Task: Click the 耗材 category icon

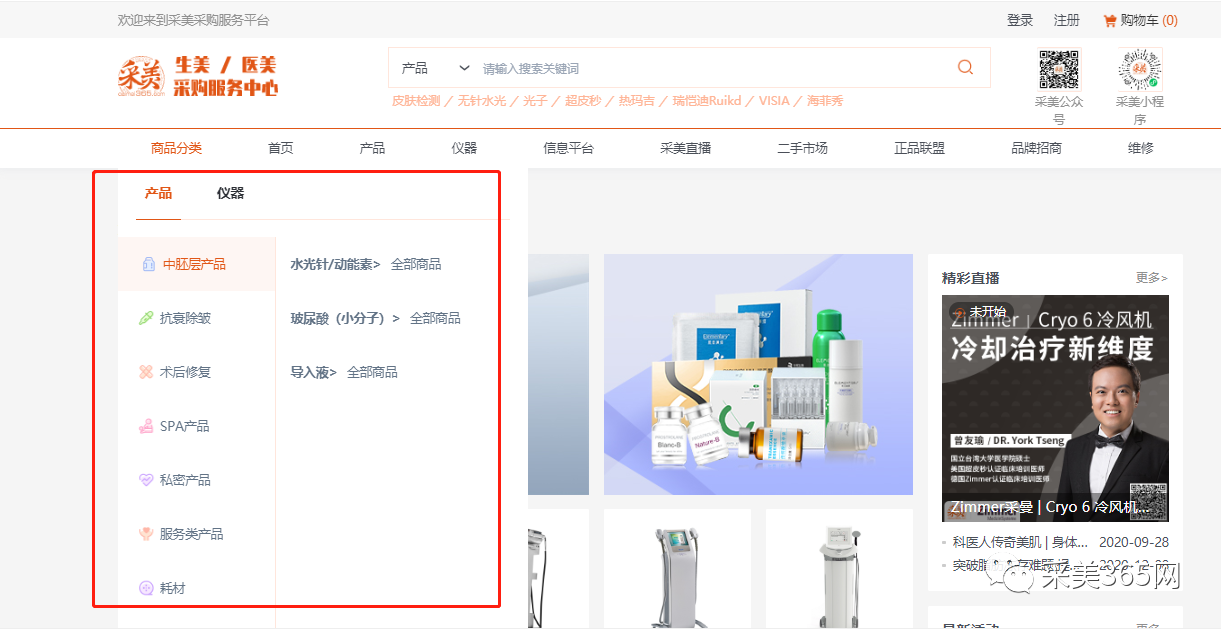Action: (146, 588)
